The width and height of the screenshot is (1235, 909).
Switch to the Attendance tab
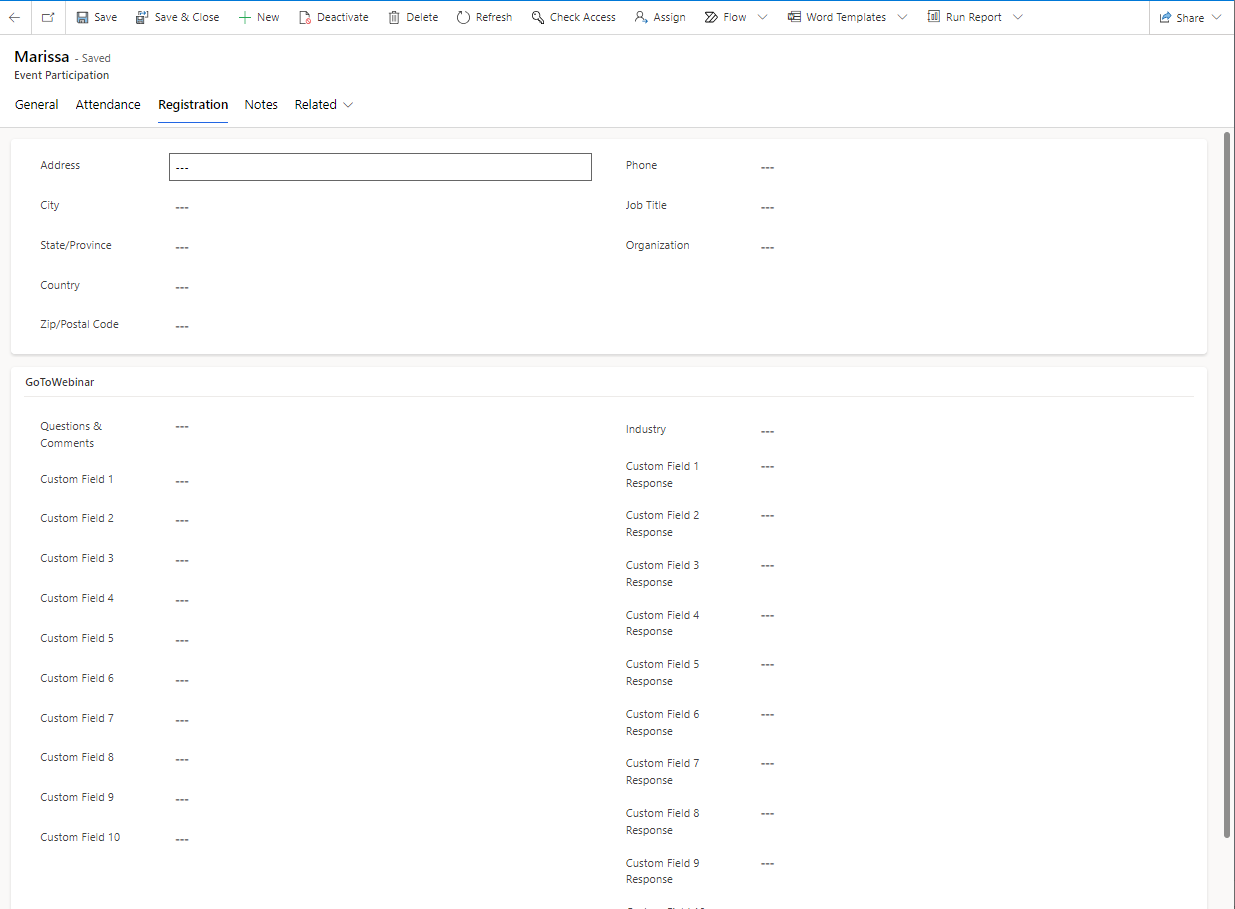(108, 104)
